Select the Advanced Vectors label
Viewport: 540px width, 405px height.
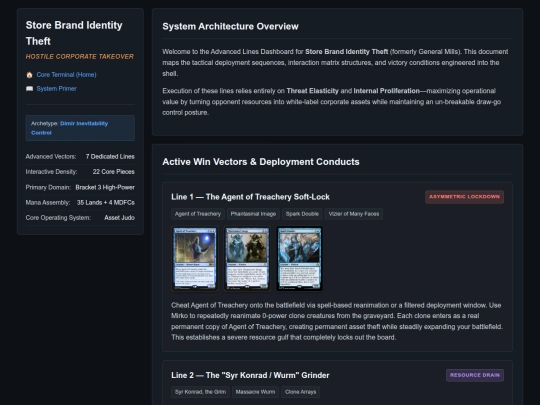coord(51,156)
